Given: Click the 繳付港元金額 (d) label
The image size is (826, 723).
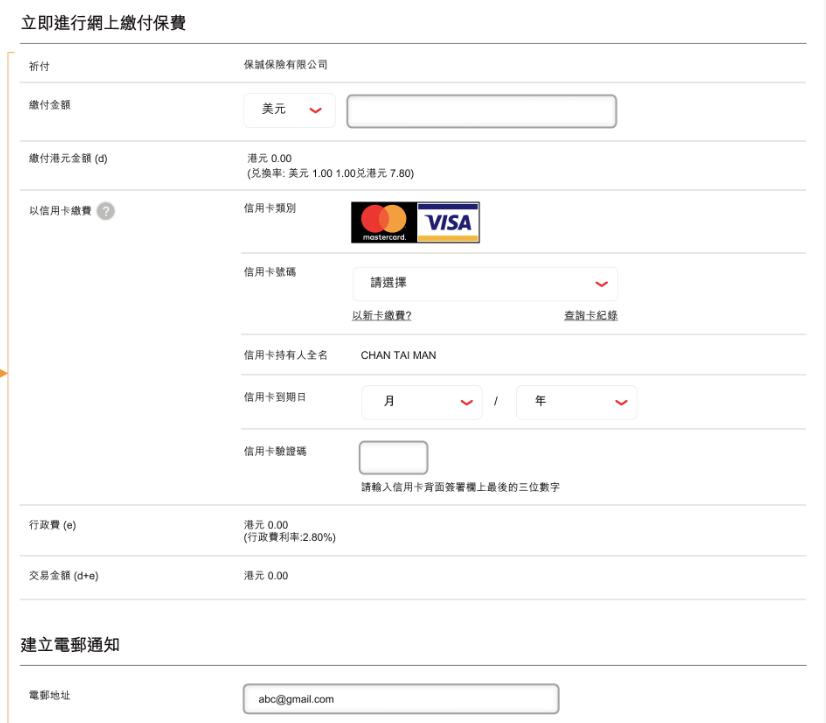Looking at the screenshot, I should (68, 158).
